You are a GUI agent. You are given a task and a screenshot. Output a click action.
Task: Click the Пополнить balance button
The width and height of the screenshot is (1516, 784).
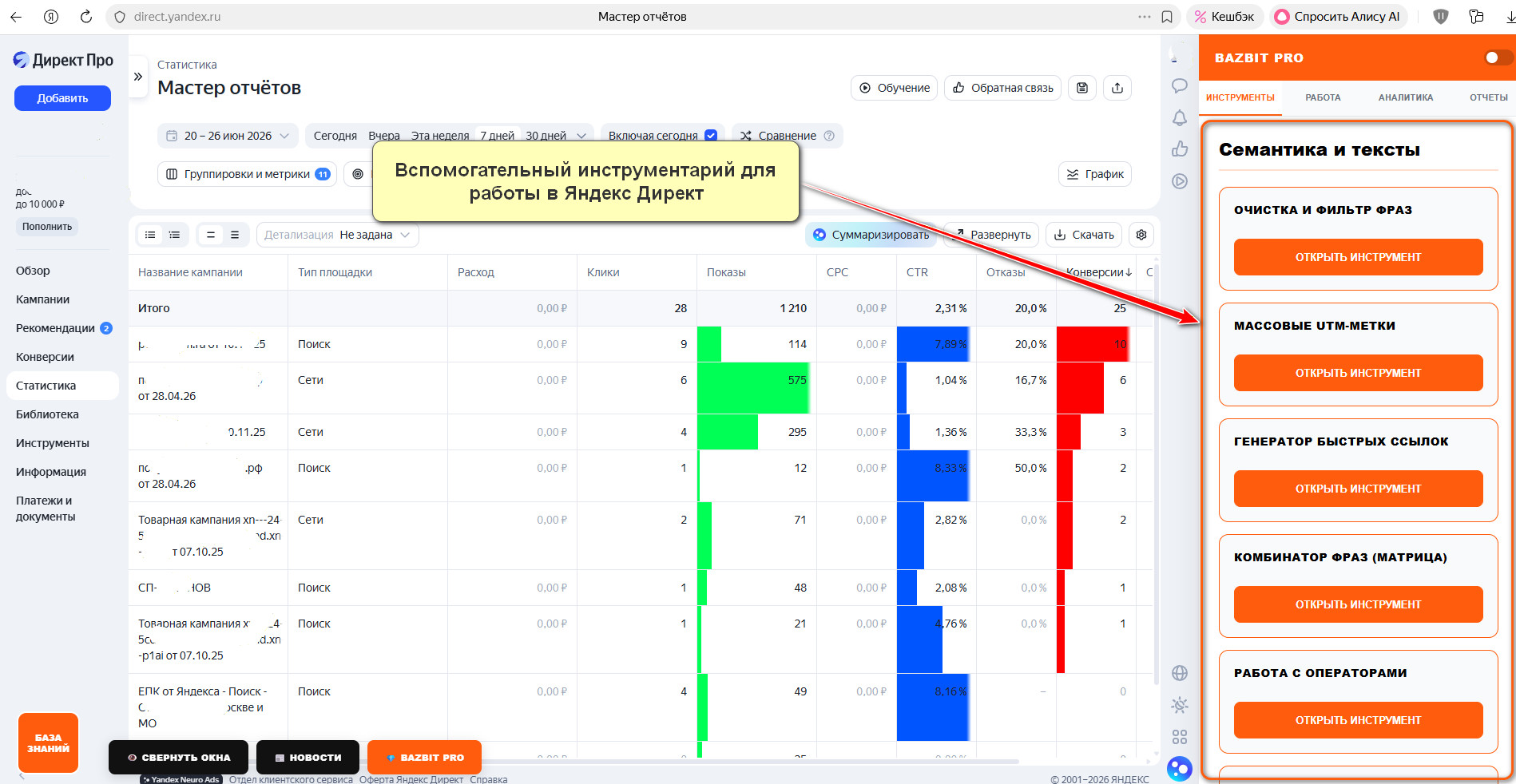coord(47,227)
